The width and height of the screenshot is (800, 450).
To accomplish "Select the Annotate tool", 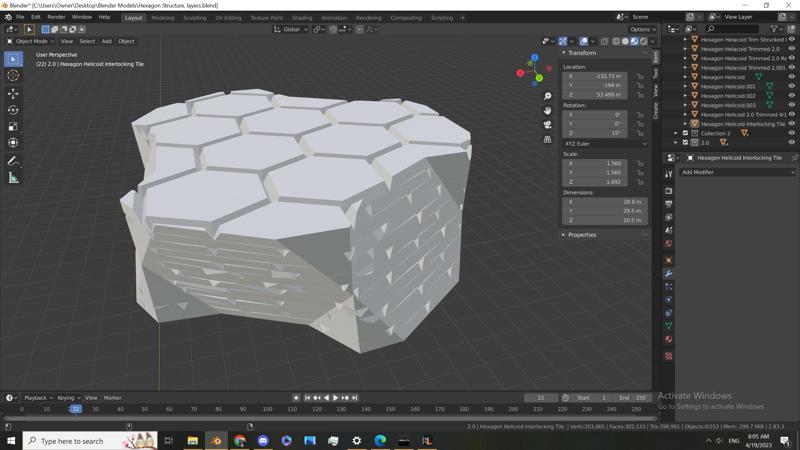I will [13, 161].
